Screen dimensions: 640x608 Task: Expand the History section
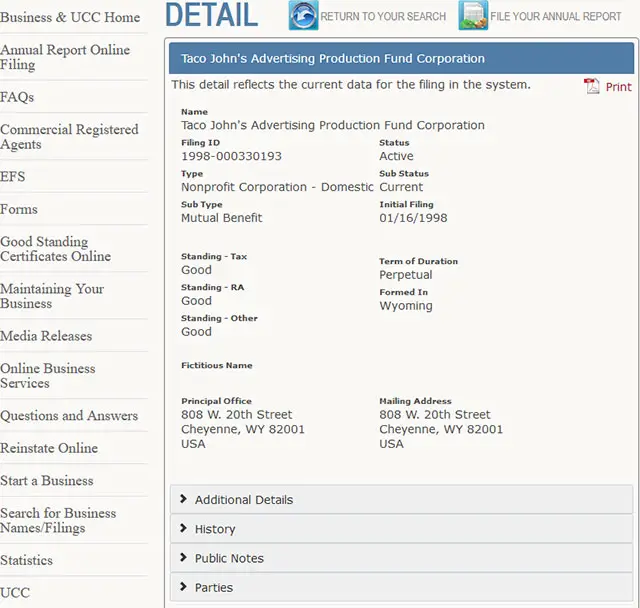click(401, 529)
